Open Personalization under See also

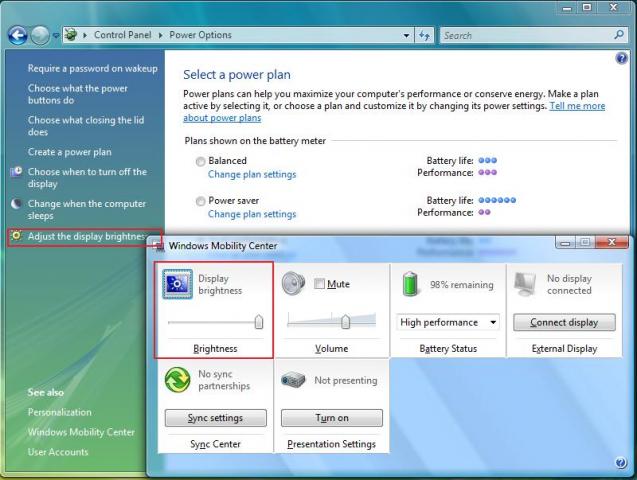(x=59, y=412)
